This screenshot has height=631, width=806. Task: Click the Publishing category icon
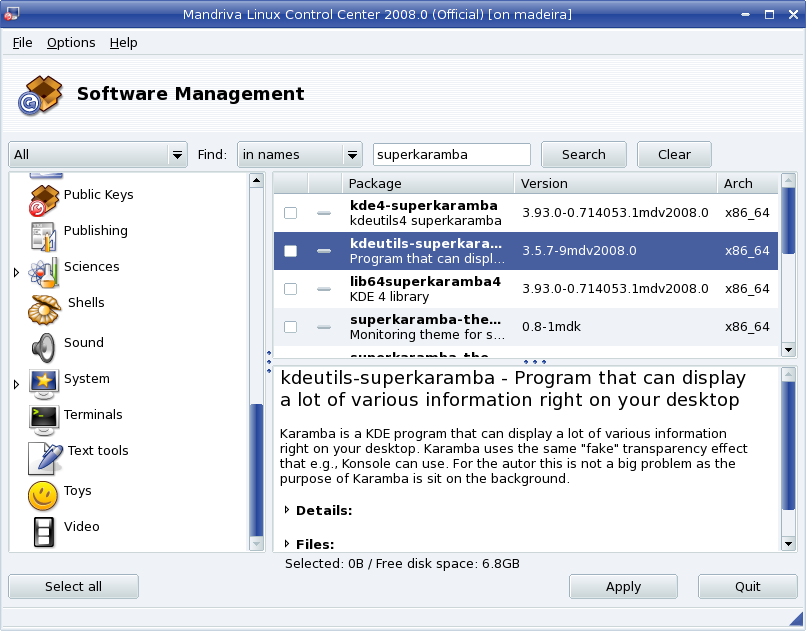pos(44,236)
